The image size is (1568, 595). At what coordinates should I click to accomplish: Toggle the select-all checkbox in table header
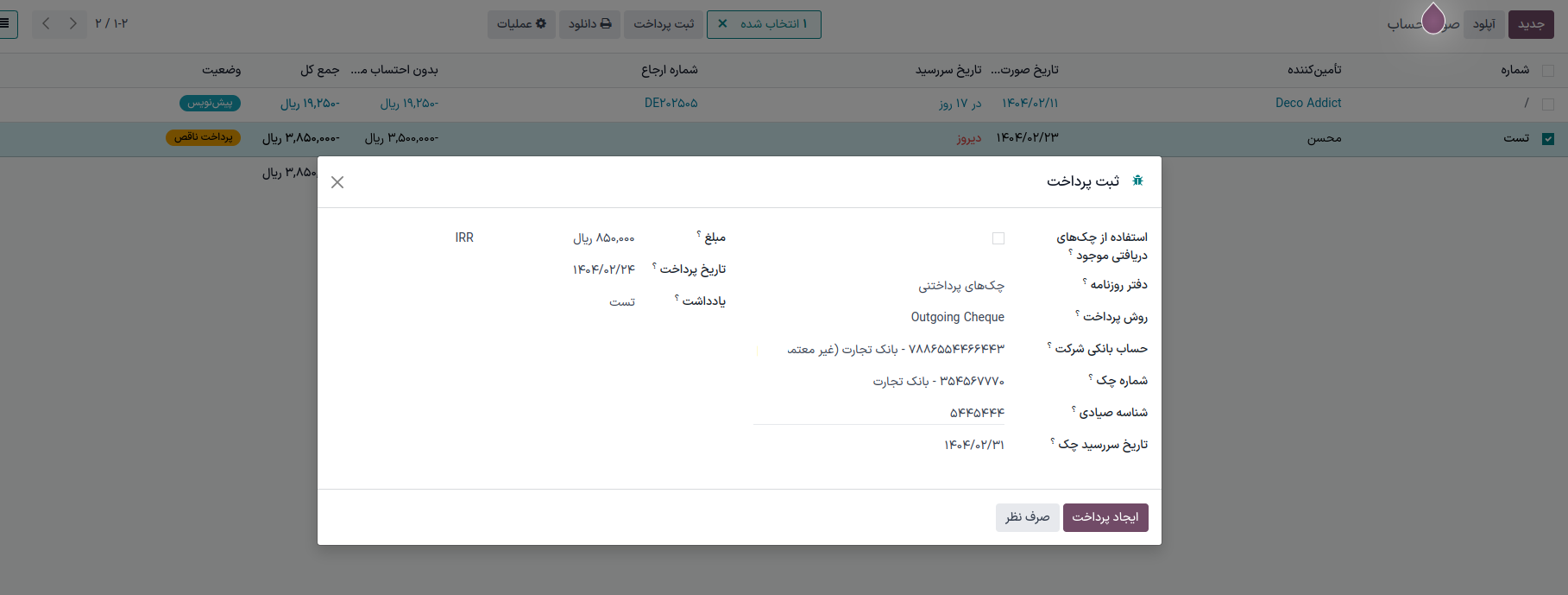point(1548,71)
